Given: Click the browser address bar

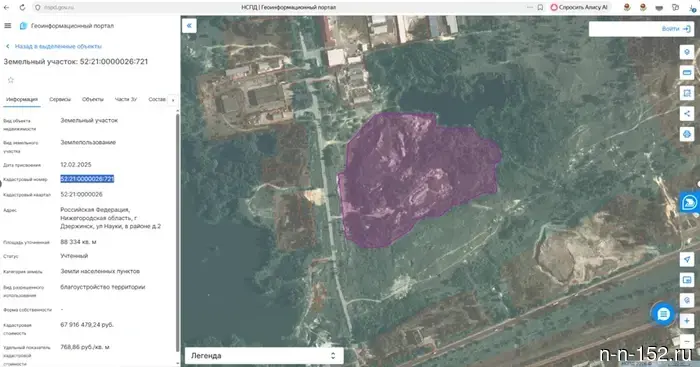Looking at the screenshot, I should click(x=286, y=8).
